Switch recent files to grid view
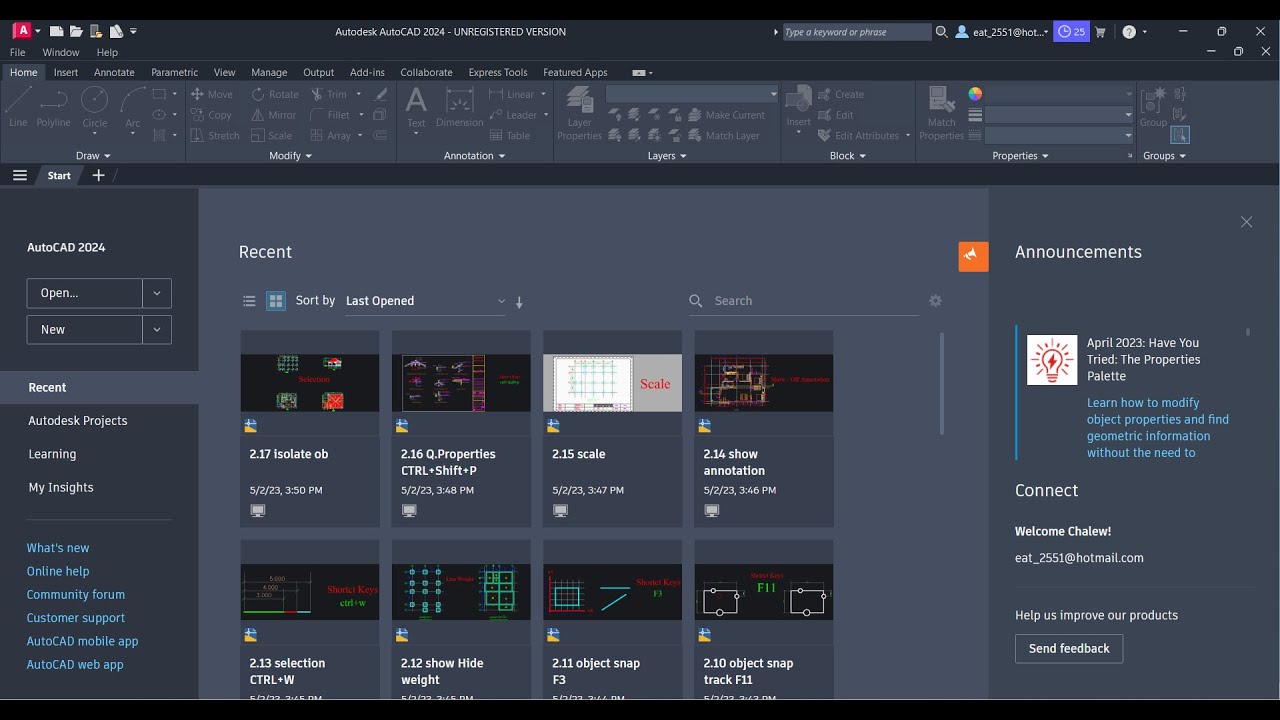 (276, 301)
